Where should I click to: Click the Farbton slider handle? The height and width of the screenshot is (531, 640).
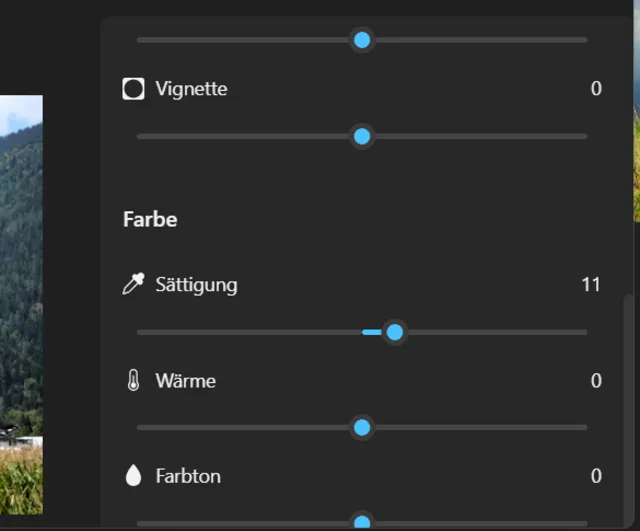(x=362, y=522)
